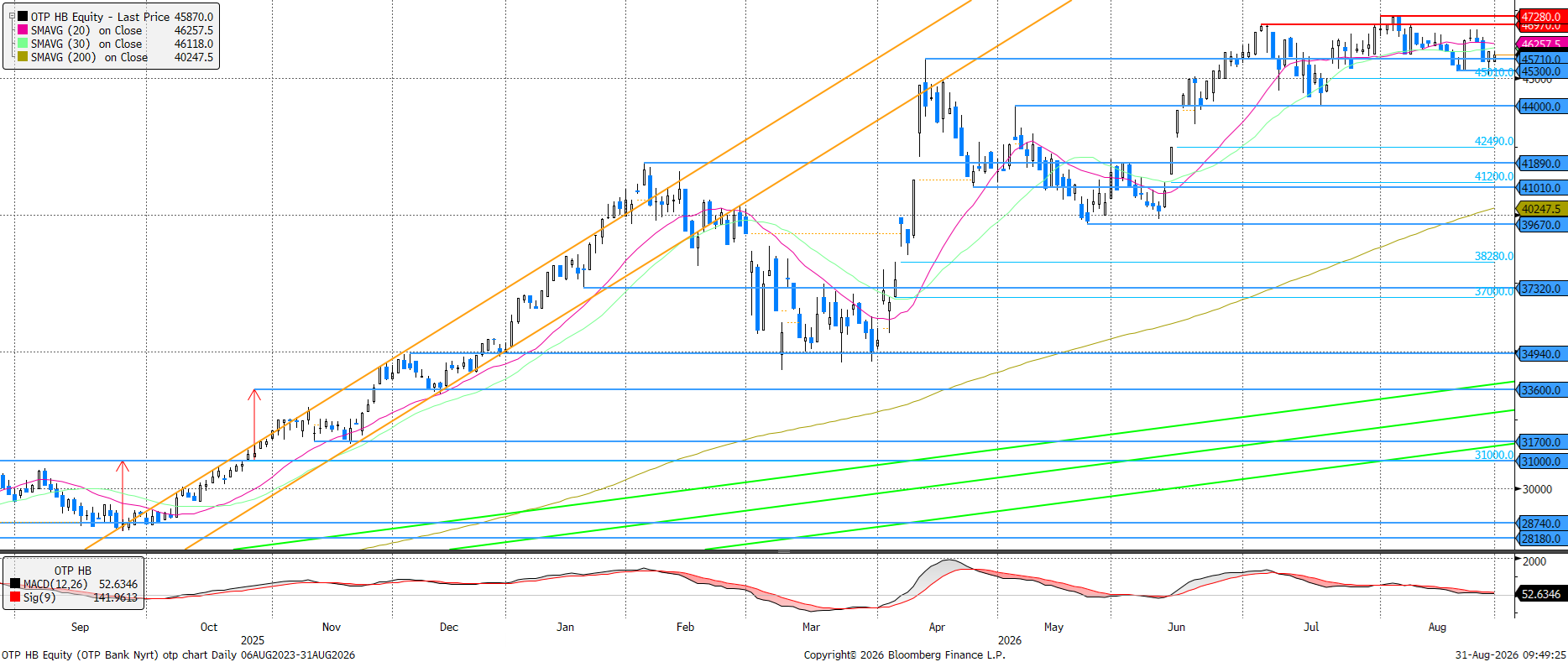Click the 34940.0 support level label
1568x662 pixels.
coord(1541,354)
